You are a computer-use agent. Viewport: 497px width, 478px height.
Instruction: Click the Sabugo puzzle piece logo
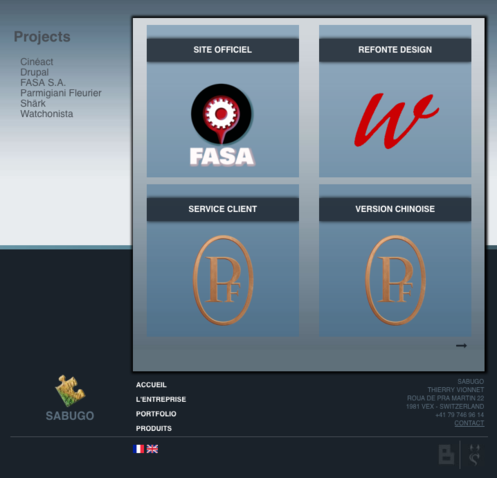coord(70,391)
